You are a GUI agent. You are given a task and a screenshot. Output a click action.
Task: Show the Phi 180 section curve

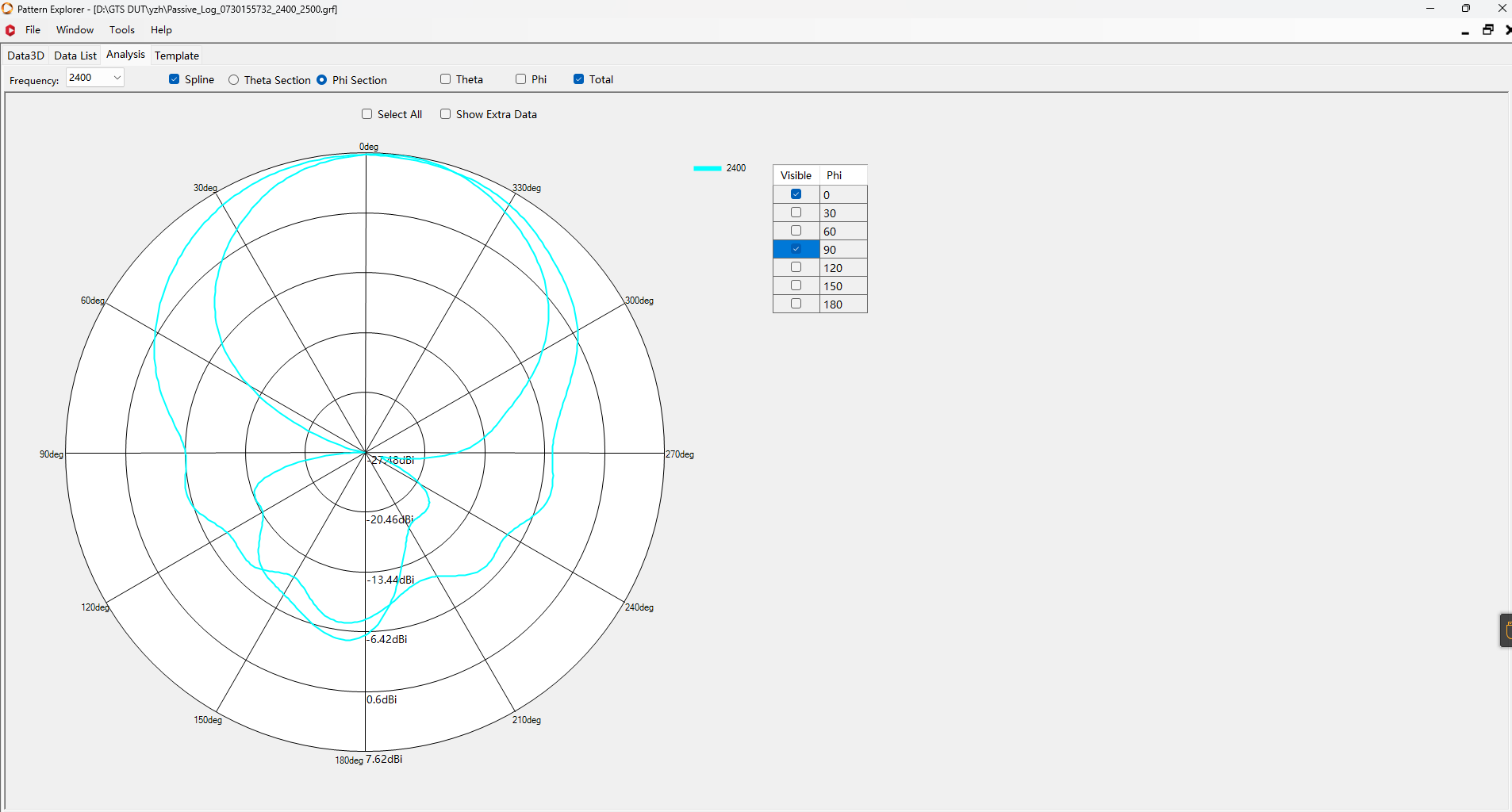coord(796,304)
